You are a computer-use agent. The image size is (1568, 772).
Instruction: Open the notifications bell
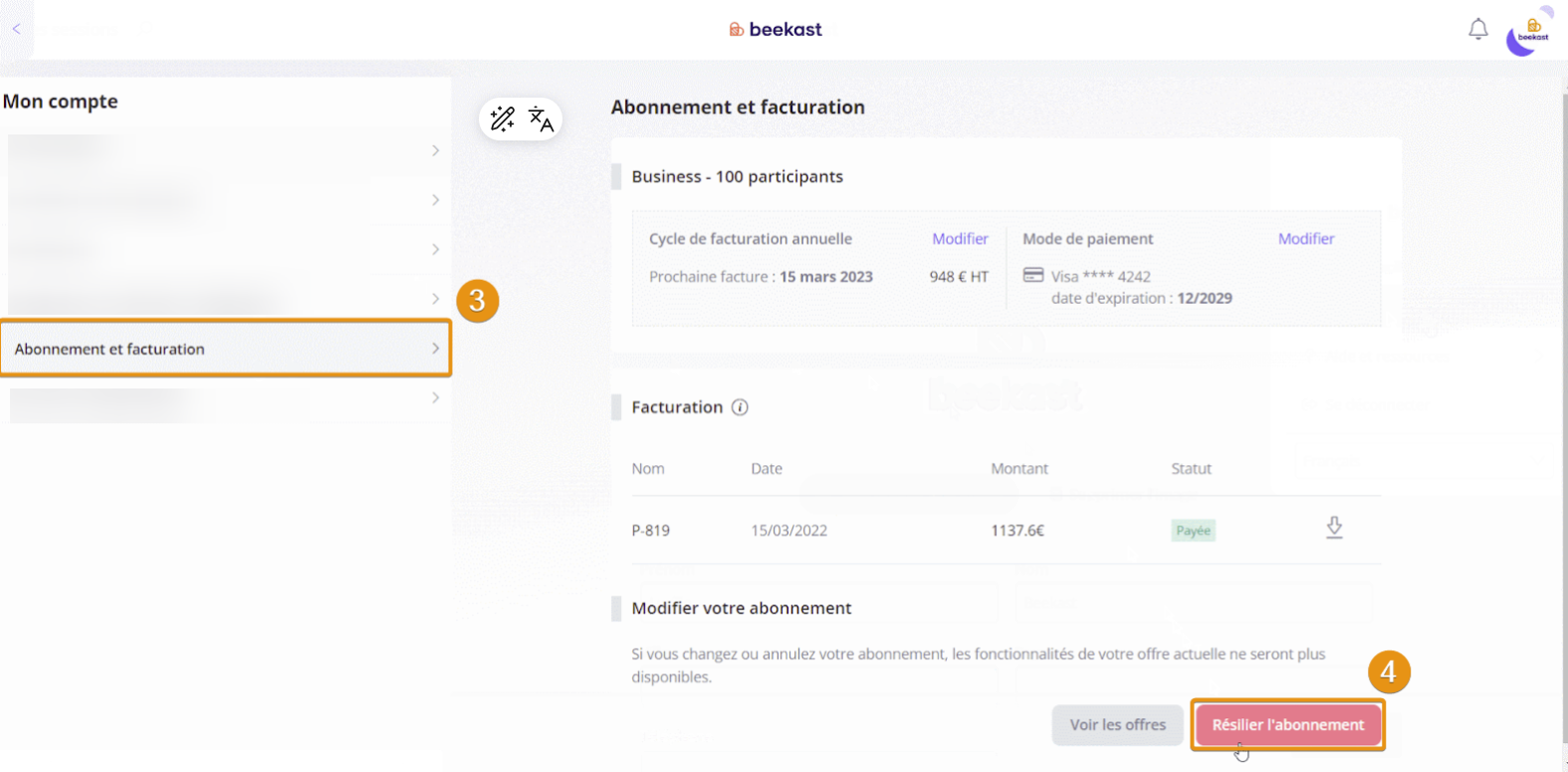click(1477, 30)
